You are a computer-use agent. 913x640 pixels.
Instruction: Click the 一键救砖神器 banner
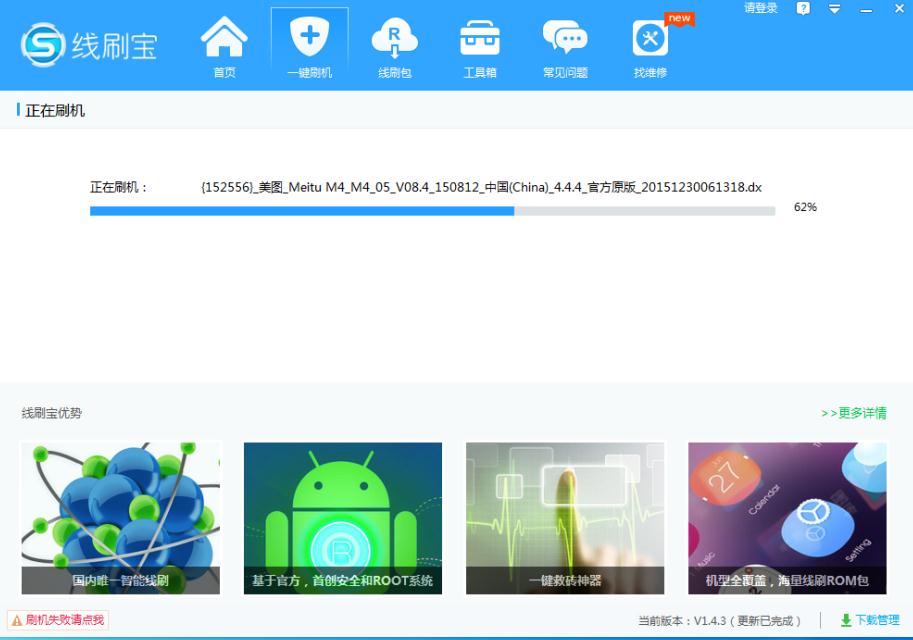(x=564, y=515)
